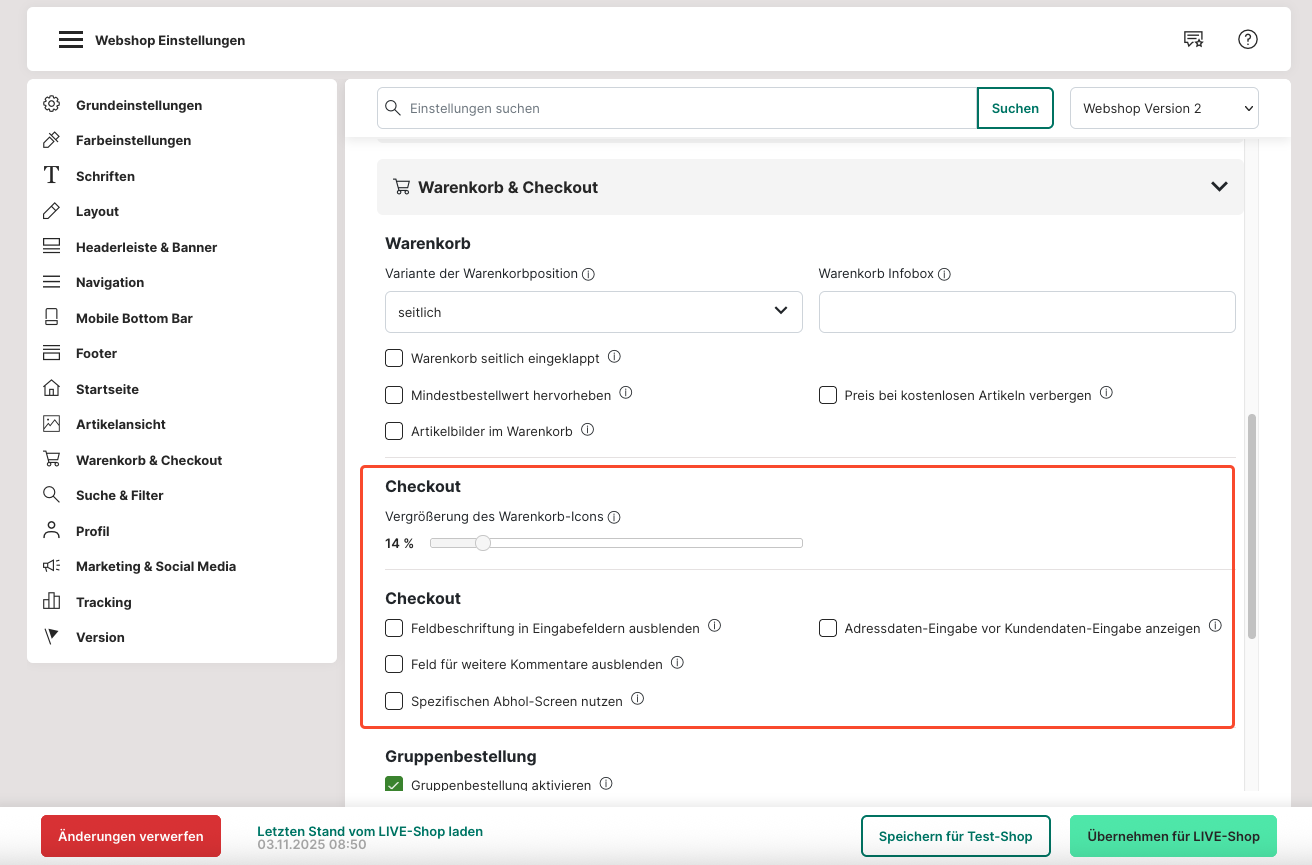Image resolution: width=1312 pixels, height=865 pixels.
Task: Disable Gruppenbestellung aktivieren checkbox
Action: [x=394, y=785]
